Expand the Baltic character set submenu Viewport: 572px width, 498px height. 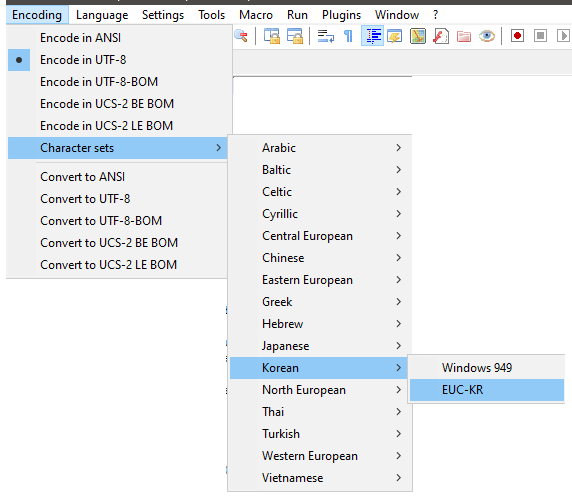[x=320, y=170]
